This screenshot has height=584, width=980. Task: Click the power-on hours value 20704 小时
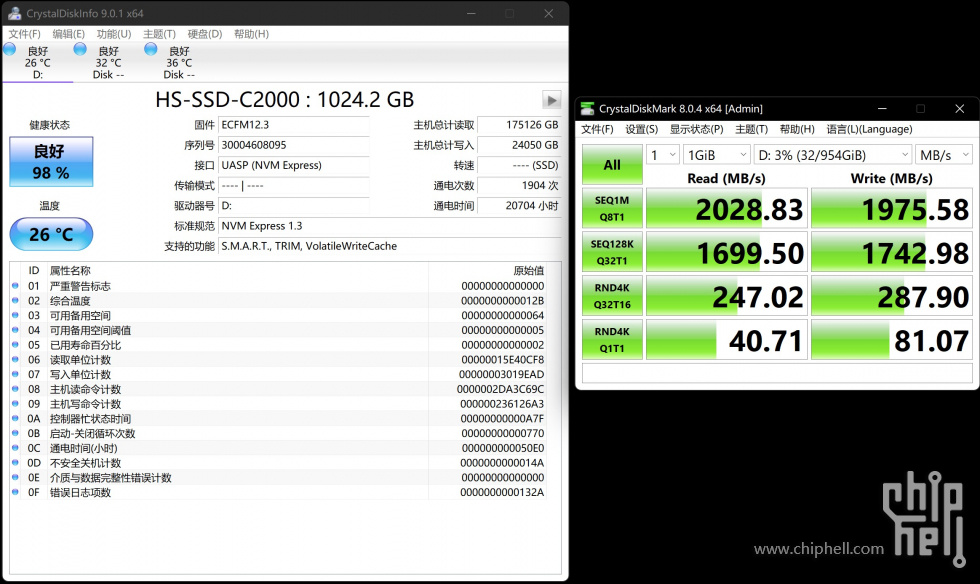(519, 206)
